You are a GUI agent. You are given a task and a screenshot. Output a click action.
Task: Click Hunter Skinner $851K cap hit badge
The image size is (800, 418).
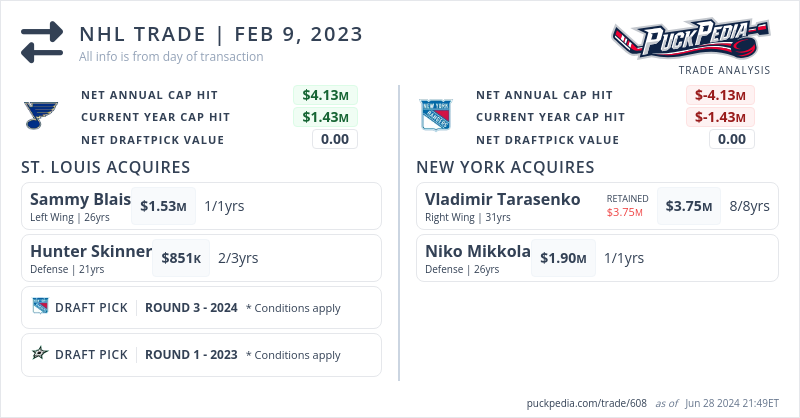182,258
